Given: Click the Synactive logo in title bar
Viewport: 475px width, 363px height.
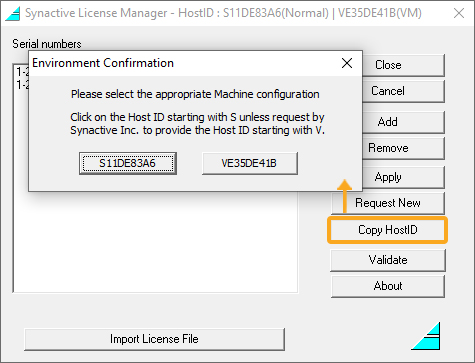Looking at the screenshot, I should [13, 14].
